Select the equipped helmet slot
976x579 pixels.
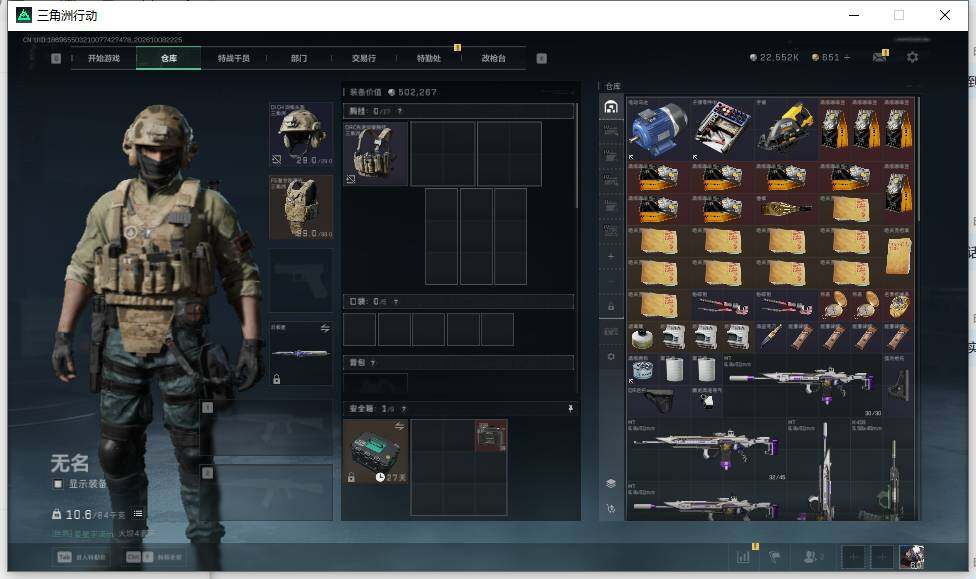(301, 135)
